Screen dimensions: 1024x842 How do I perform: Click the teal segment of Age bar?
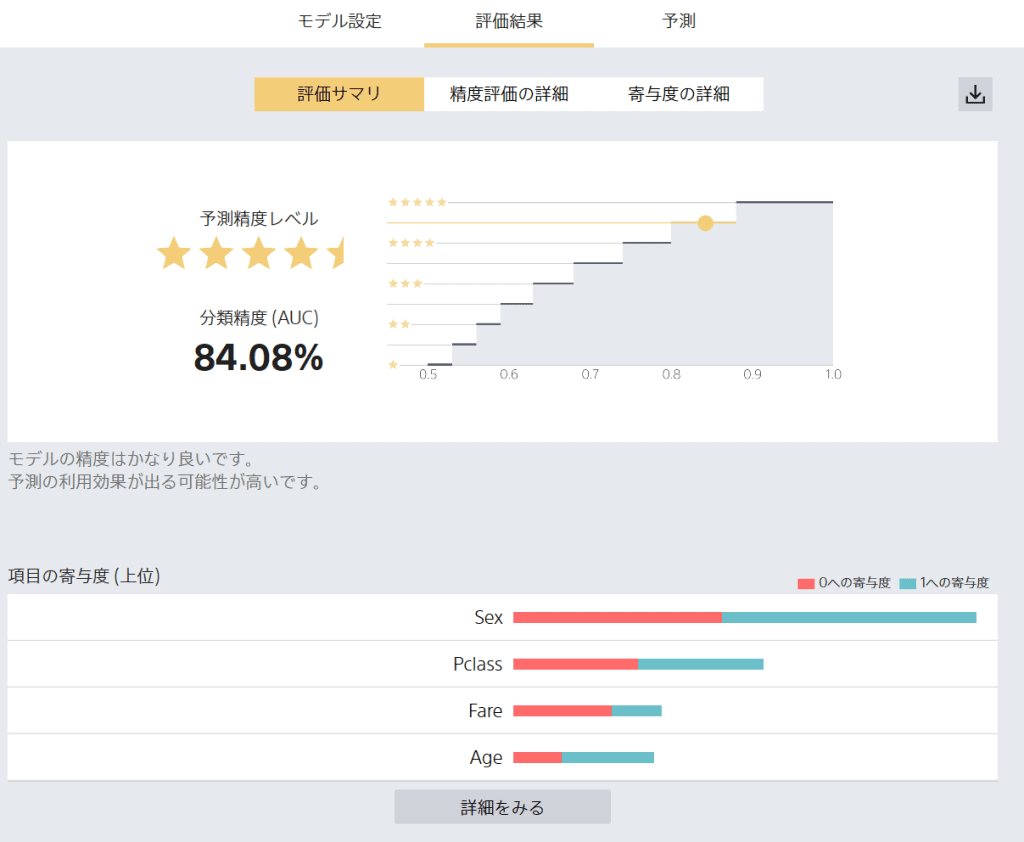(x=607, y=757)
